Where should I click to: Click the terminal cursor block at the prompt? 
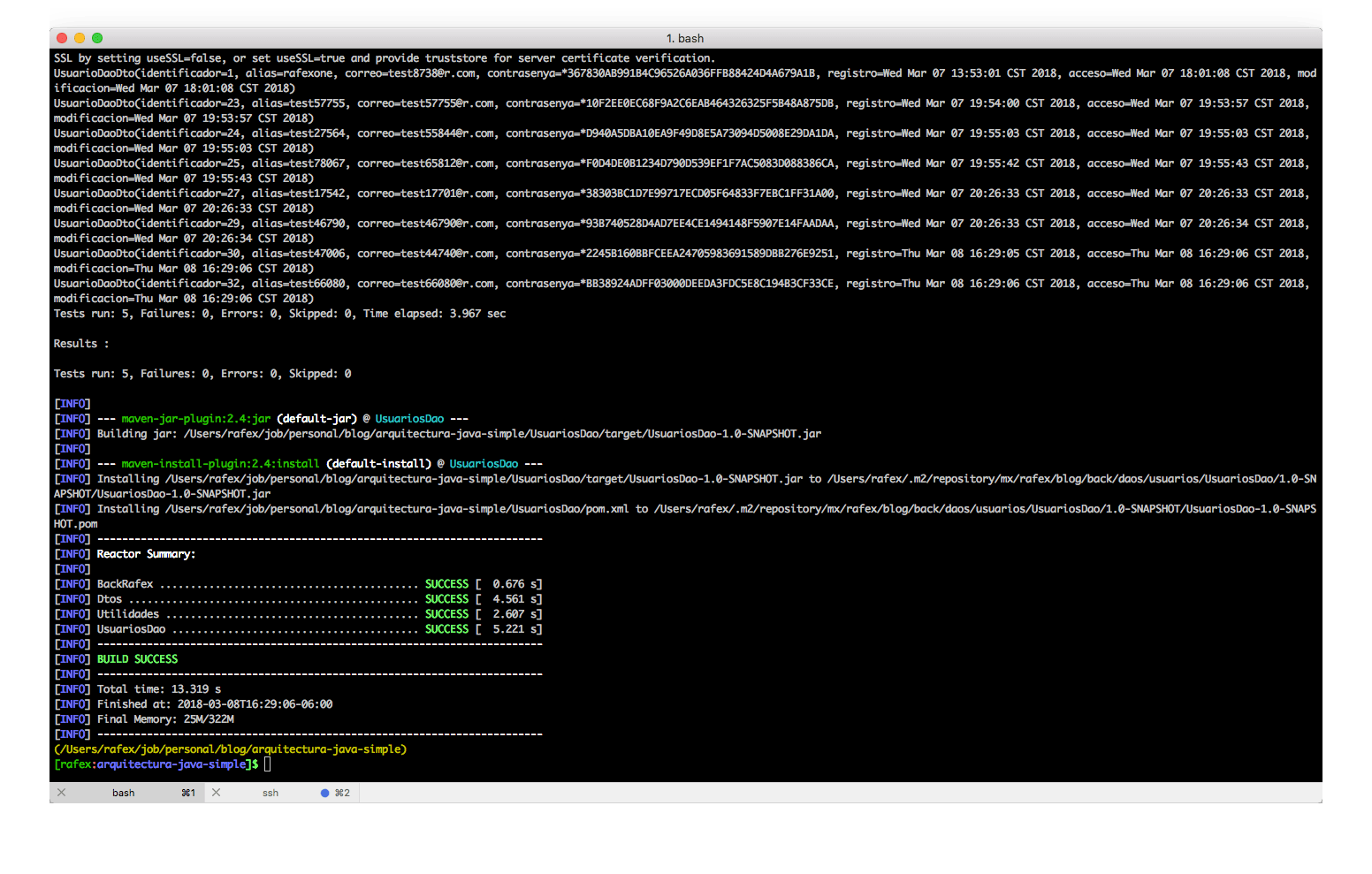[266, 764]
